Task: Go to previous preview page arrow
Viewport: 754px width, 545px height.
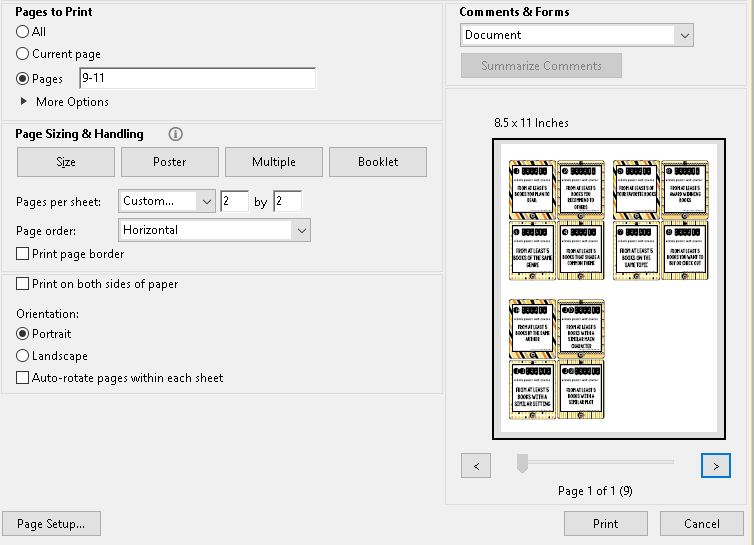Action: pos(476,466)
